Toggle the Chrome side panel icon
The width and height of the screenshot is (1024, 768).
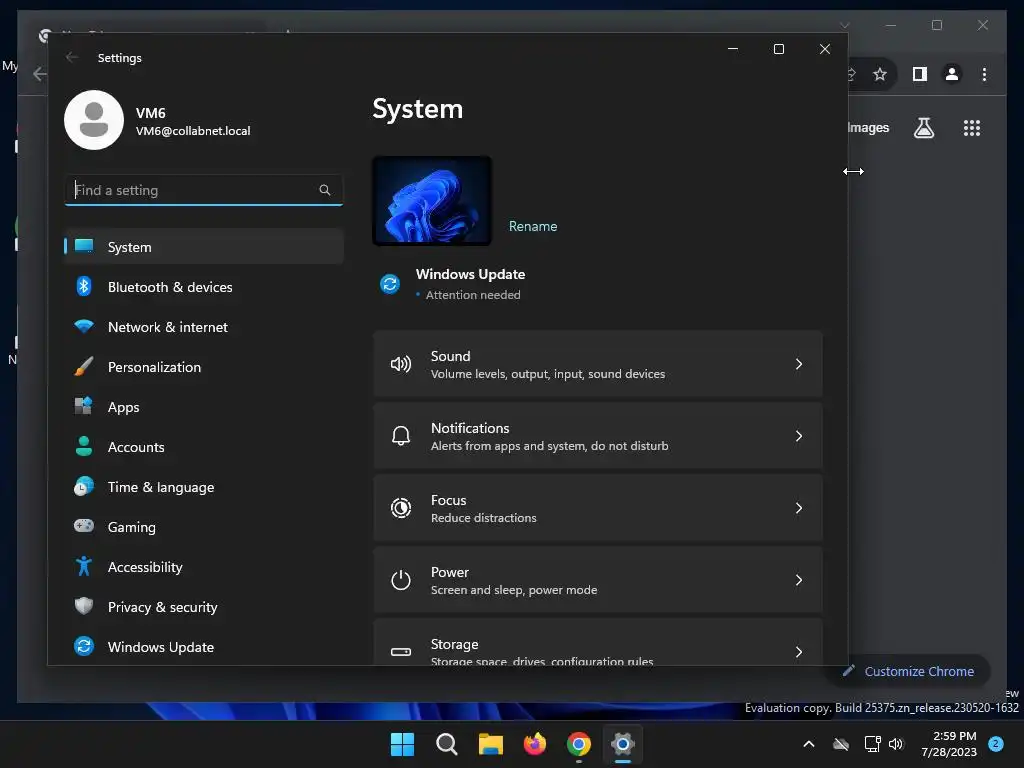pyautogui.click(x=920, y=74)
